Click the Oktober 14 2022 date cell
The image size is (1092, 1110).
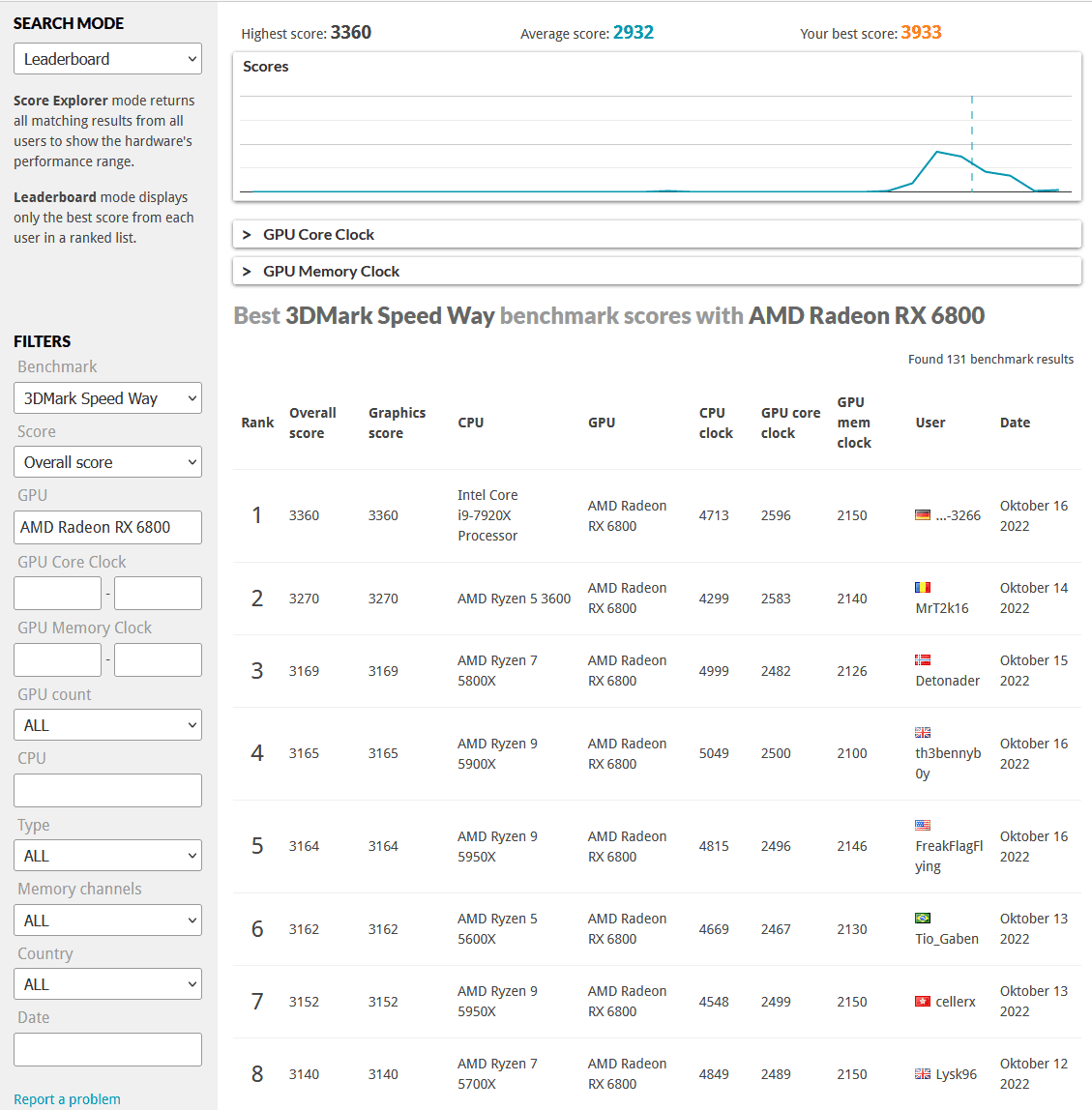pos(1033,599)
